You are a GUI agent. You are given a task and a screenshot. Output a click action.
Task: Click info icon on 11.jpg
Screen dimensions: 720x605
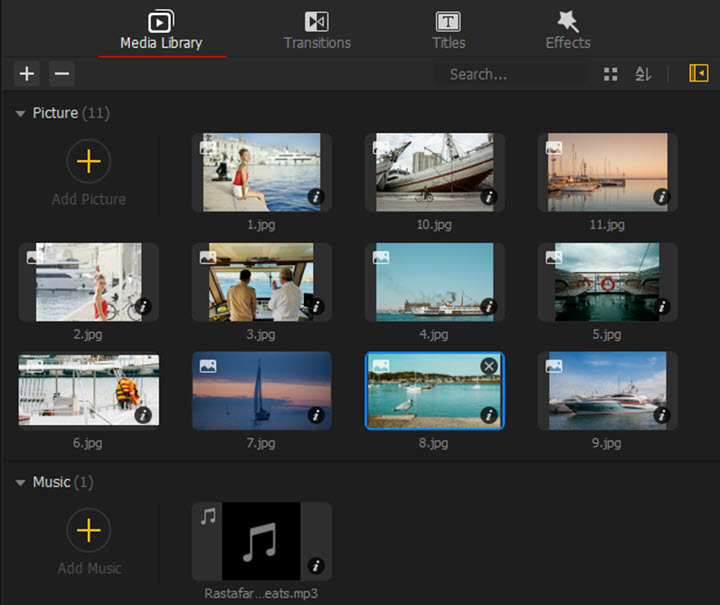(662, 197)
